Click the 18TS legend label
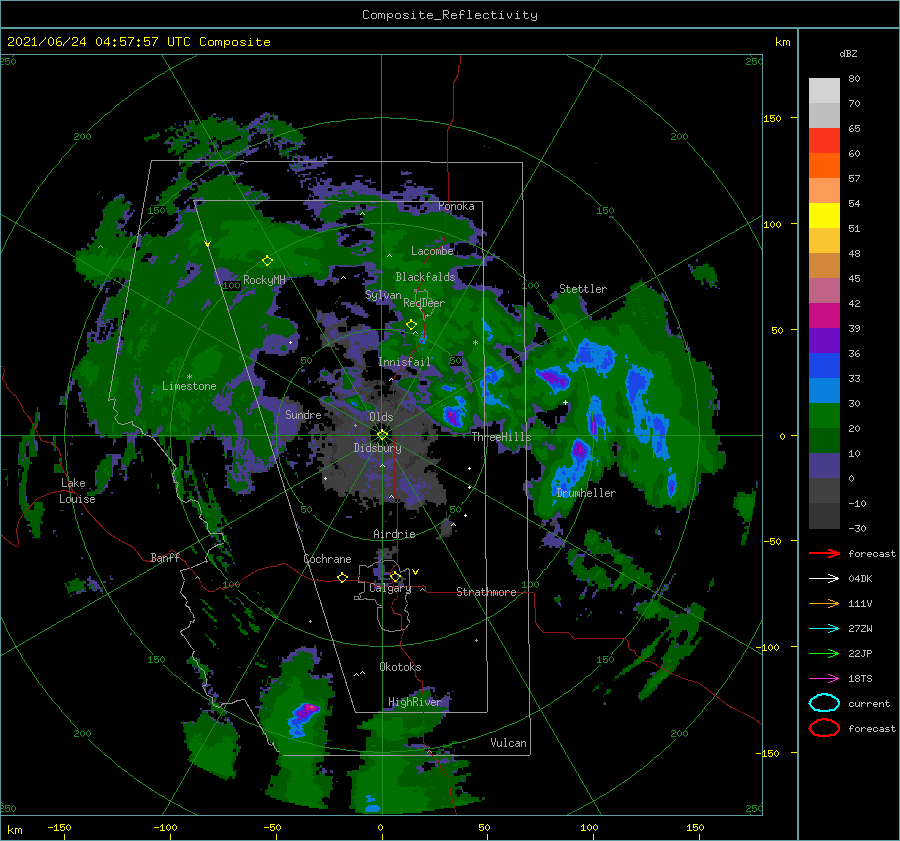Image resolution: width=900 pixels, height=841 pixels. pos(860,679)
